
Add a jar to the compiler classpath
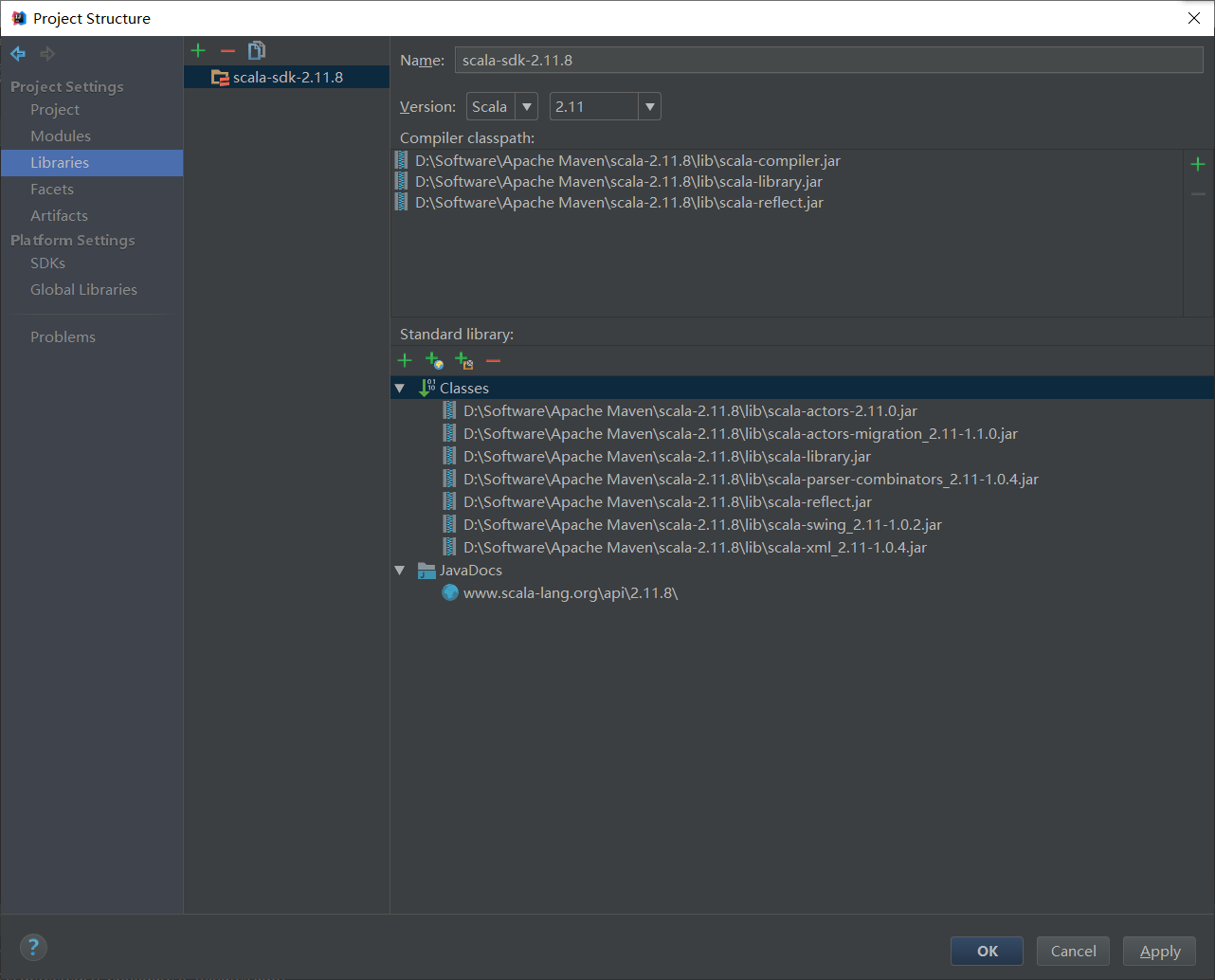tap(1198, 164)
